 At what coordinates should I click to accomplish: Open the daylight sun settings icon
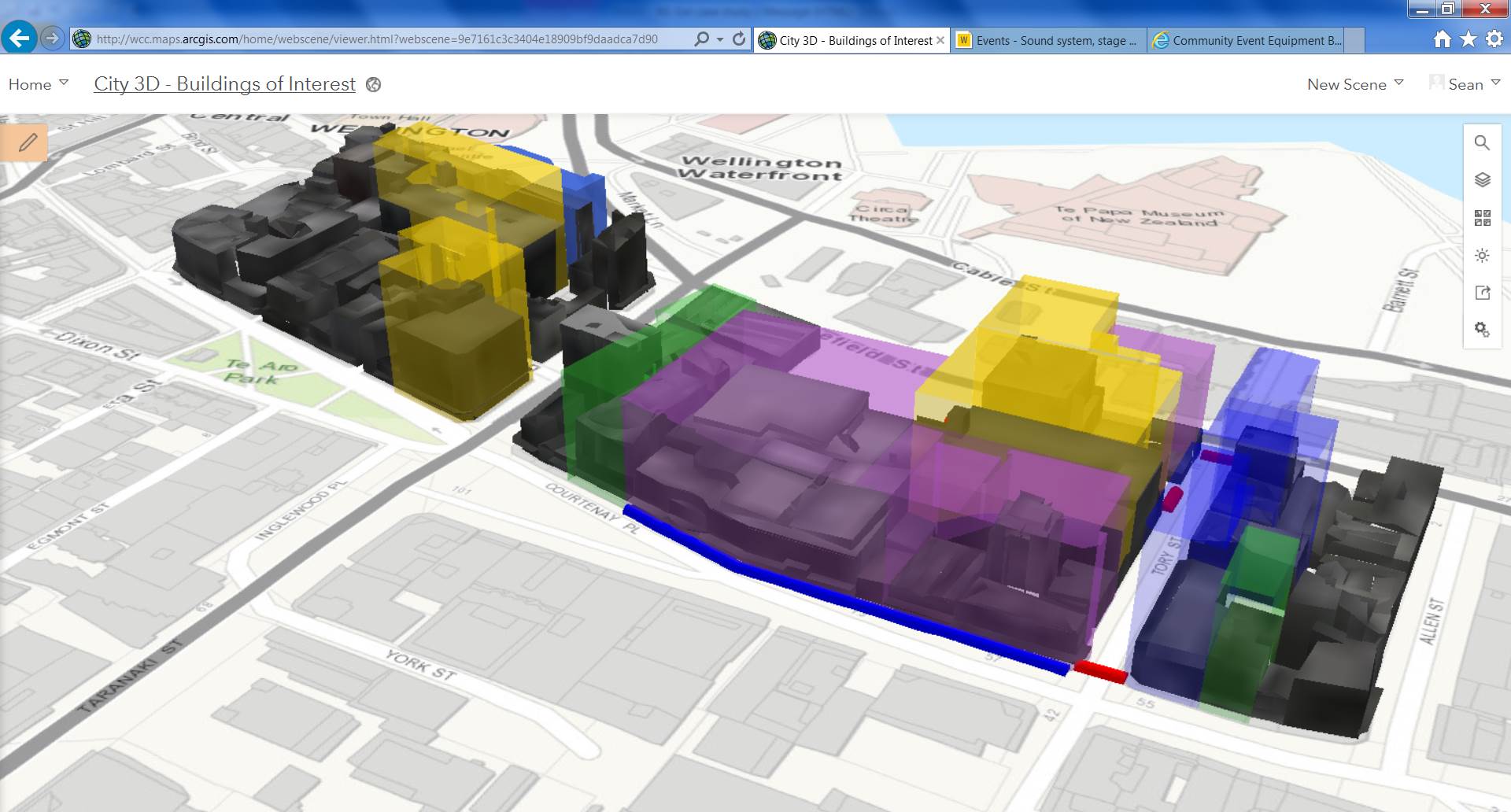click(x=1482, y=256)
